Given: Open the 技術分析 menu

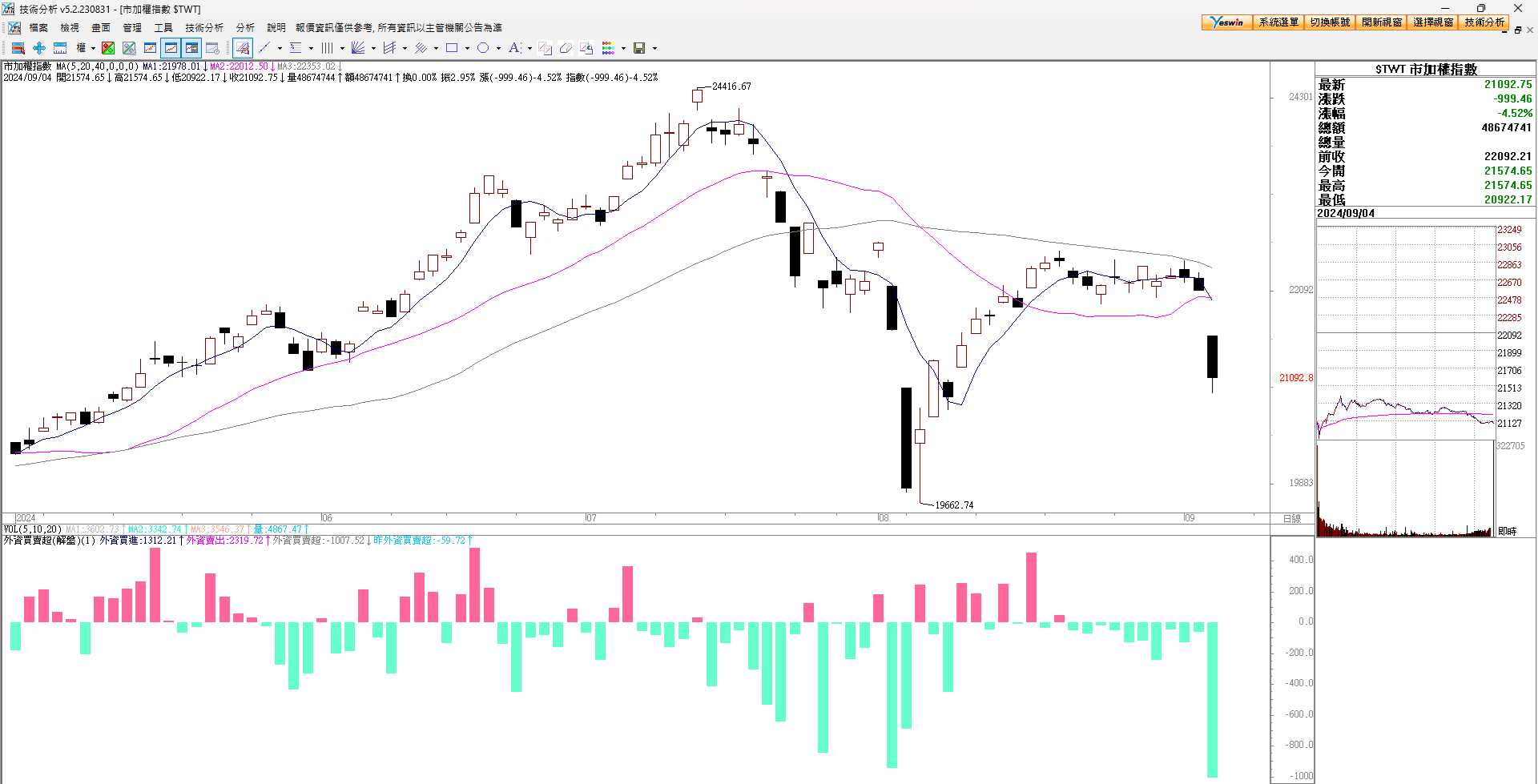Looking at the screenshot, I should tap(204, 28).
